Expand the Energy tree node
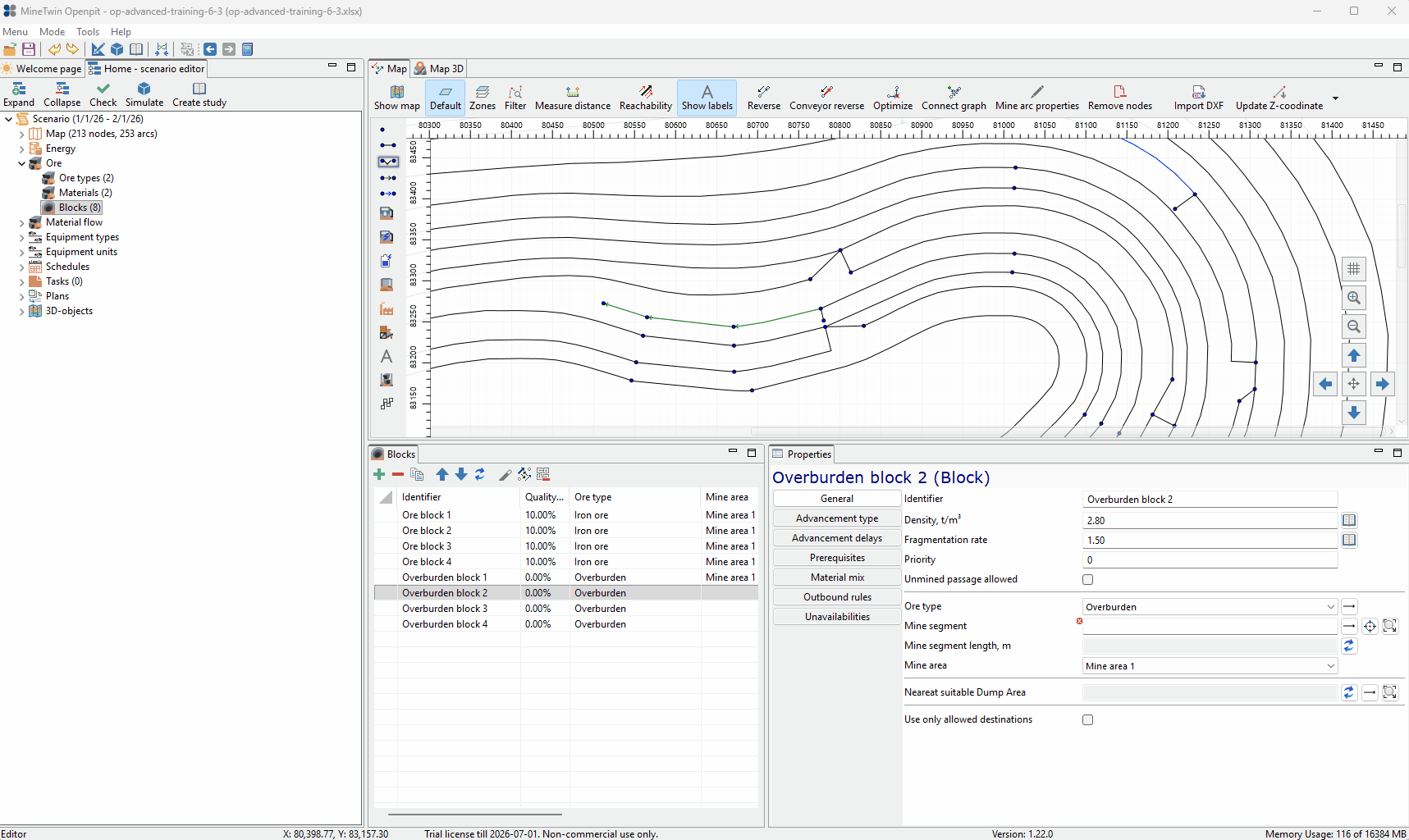Image resolution: width=1409 pixels, height=840 pixels. (21, 148)
